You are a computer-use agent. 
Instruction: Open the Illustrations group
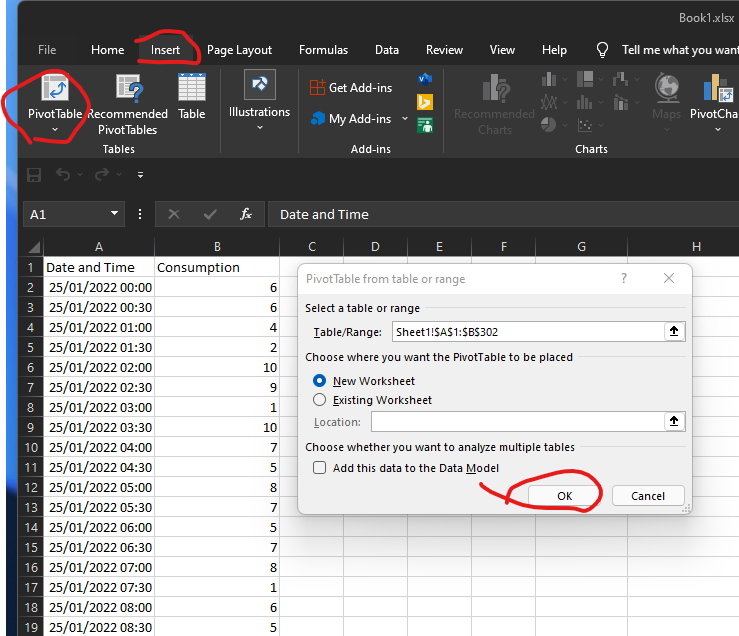click(x=259, y=100)
